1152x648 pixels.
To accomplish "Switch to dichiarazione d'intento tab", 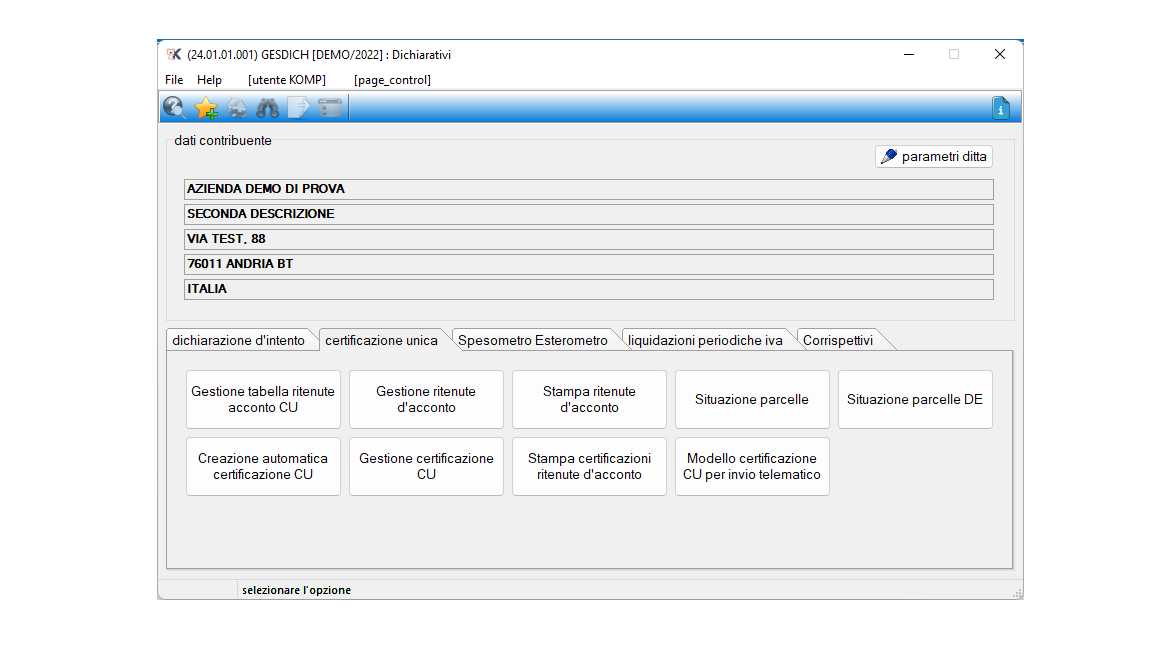I will coord(239,340).
